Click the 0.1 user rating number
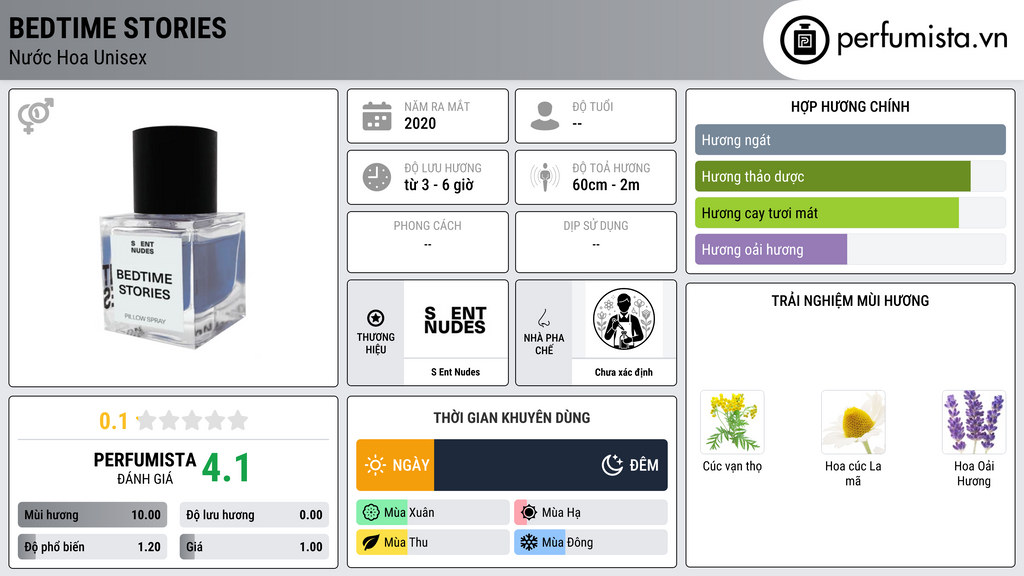1024x576 pixels. coord(114,421)
